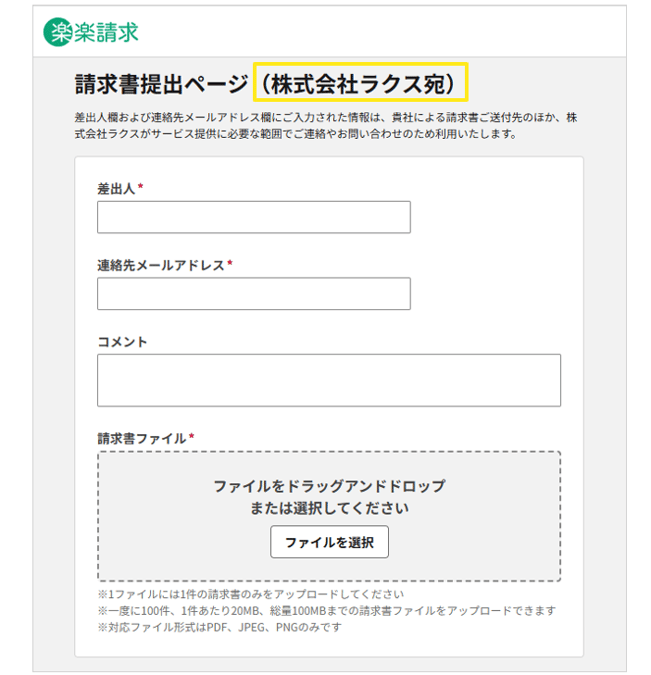The image size is (651, 675).
Task: Select the コメント text area
Action: coord(328,380)
